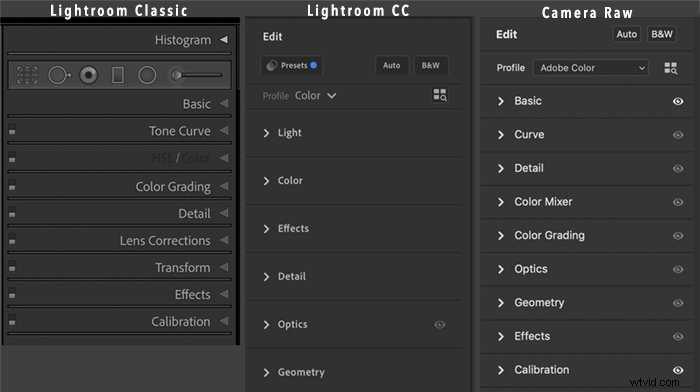Viewport: 700px width, 392px height.
Task: Toggle the Color Grading panel switch in Lightroom Classic
Action: (x=12, y=185)
